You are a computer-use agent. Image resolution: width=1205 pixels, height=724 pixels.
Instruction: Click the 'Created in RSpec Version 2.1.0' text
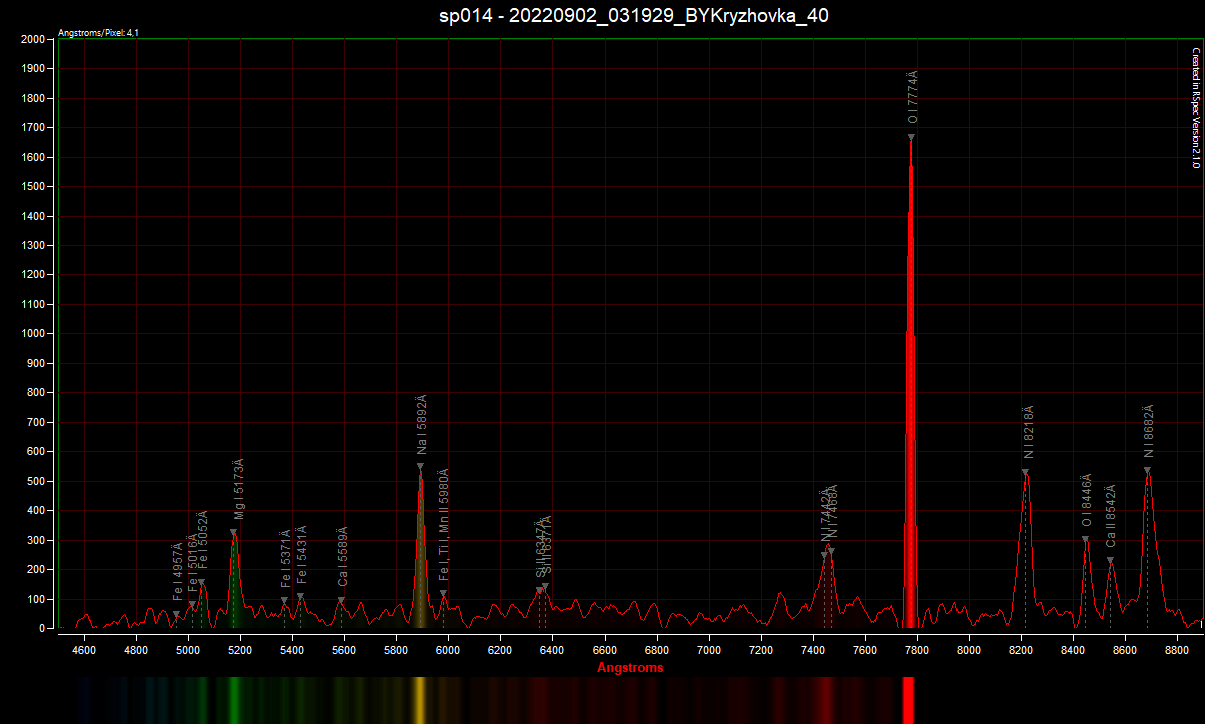coord(1195,108)
